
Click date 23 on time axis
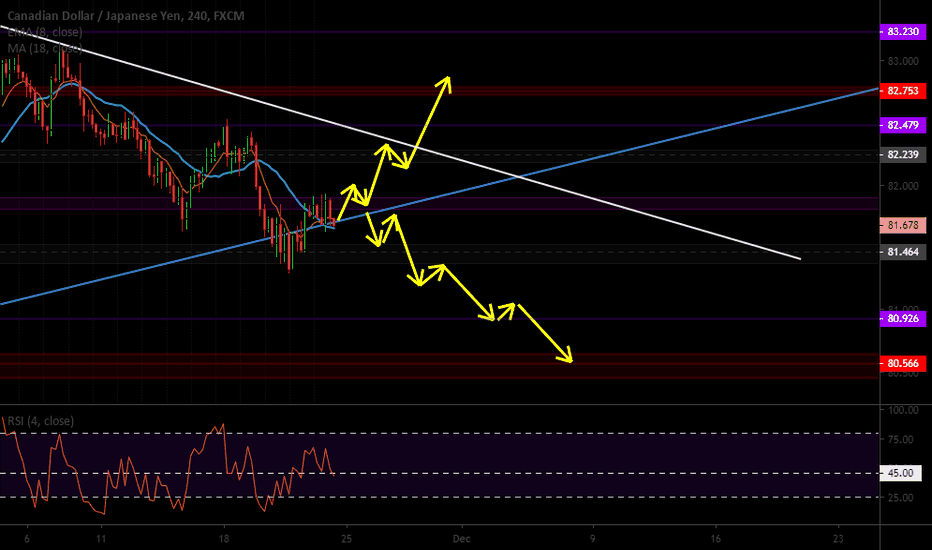pos(838,539)
